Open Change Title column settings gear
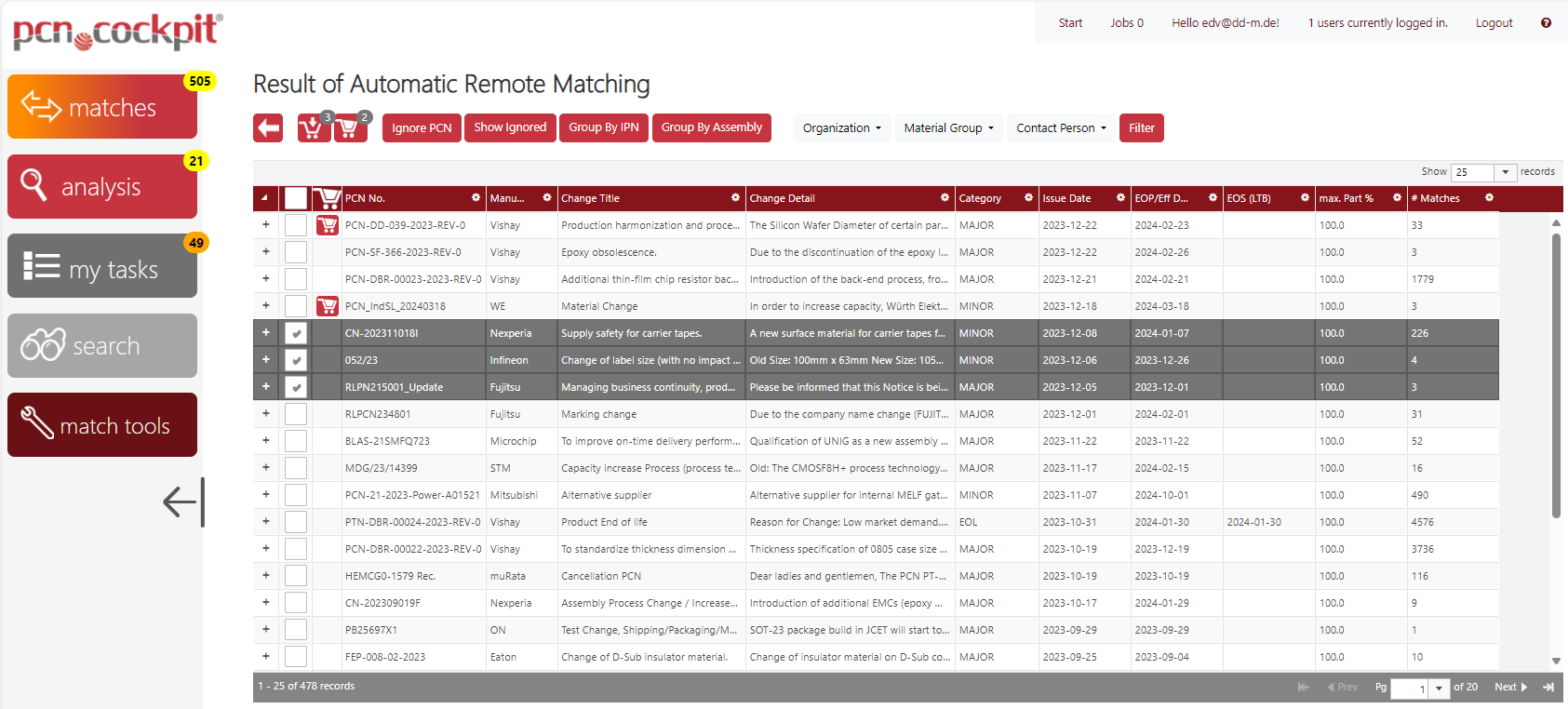The width and height of the screenshot is (1568, 709). point(735,197)
